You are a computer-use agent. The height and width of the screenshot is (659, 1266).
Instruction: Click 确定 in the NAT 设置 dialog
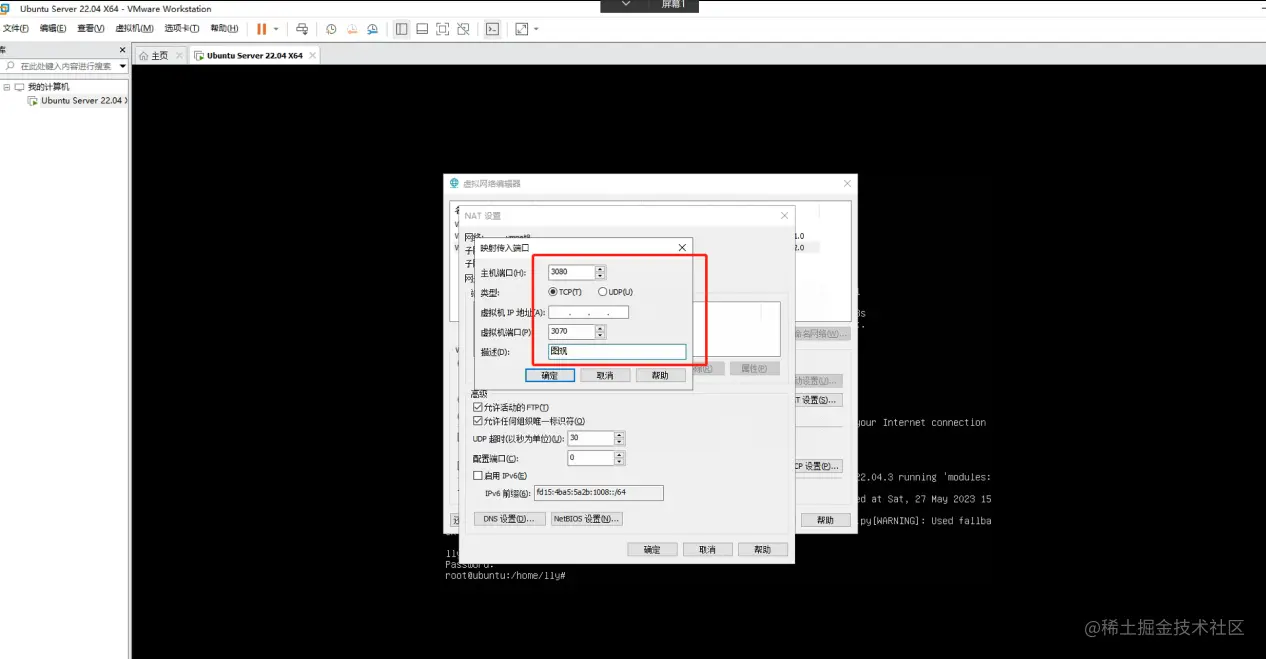click(652, 550)
